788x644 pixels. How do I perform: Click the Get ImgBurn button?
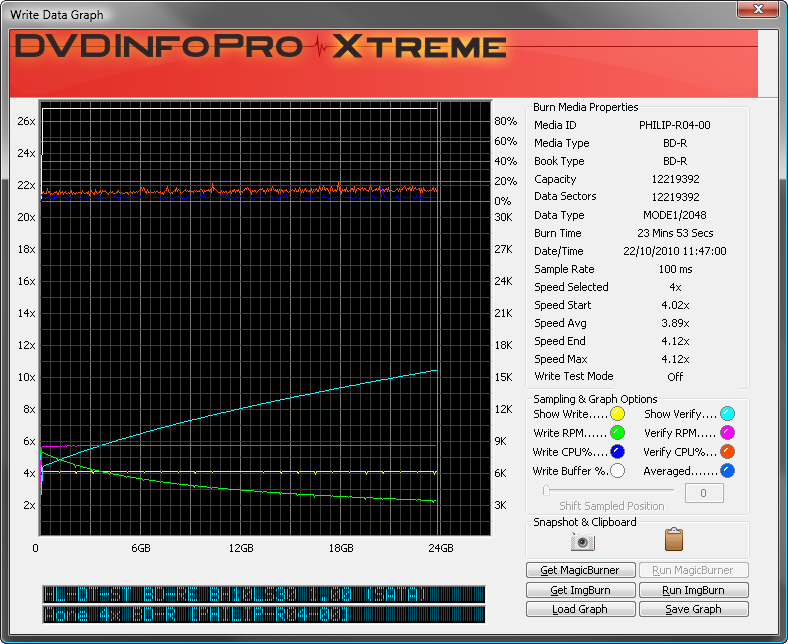pos(580,590)
